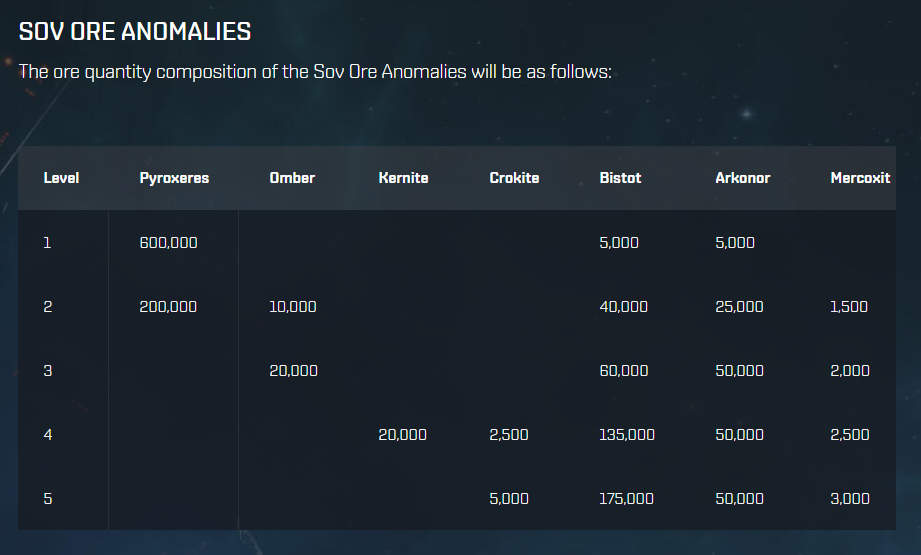Select the Pyroxeres column header
Screen dimensions: 921x555
coord(174,178)
